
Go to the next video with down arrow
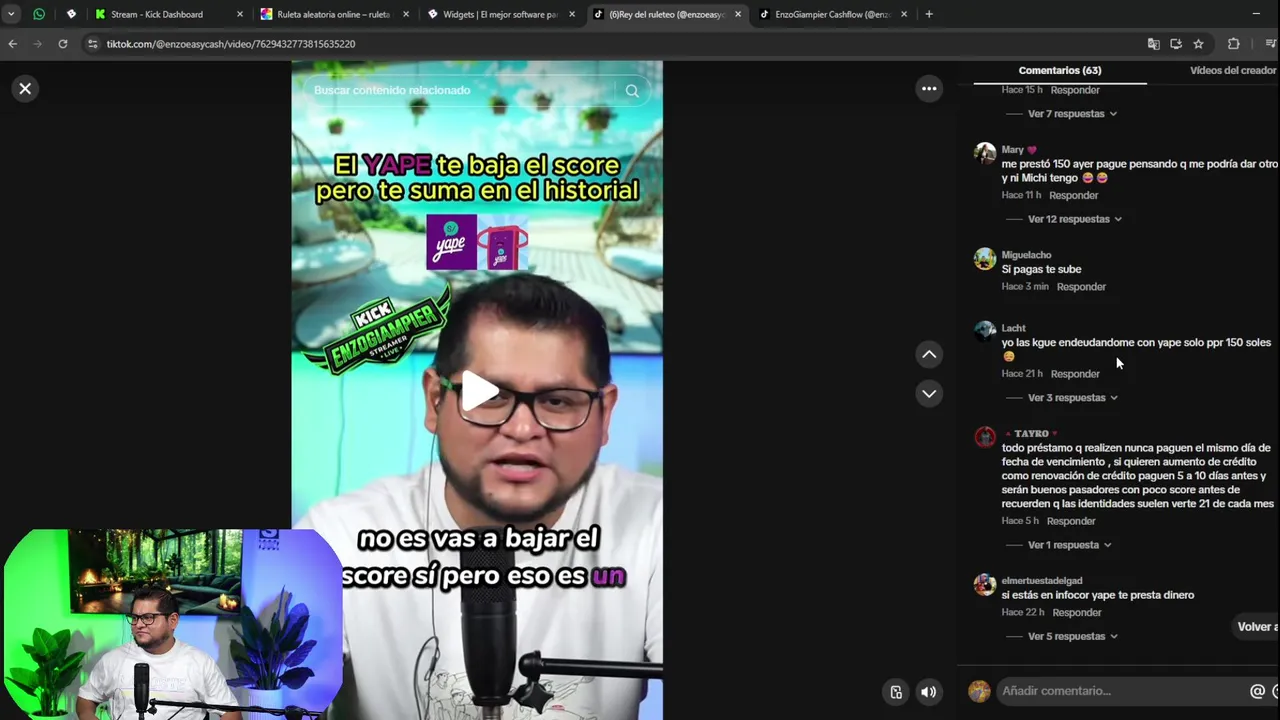point(929,394)
